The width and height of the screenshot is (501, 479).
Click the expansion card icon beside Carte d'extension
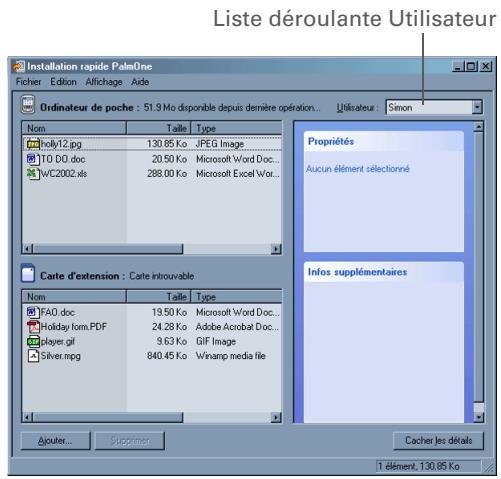[28, 273]
